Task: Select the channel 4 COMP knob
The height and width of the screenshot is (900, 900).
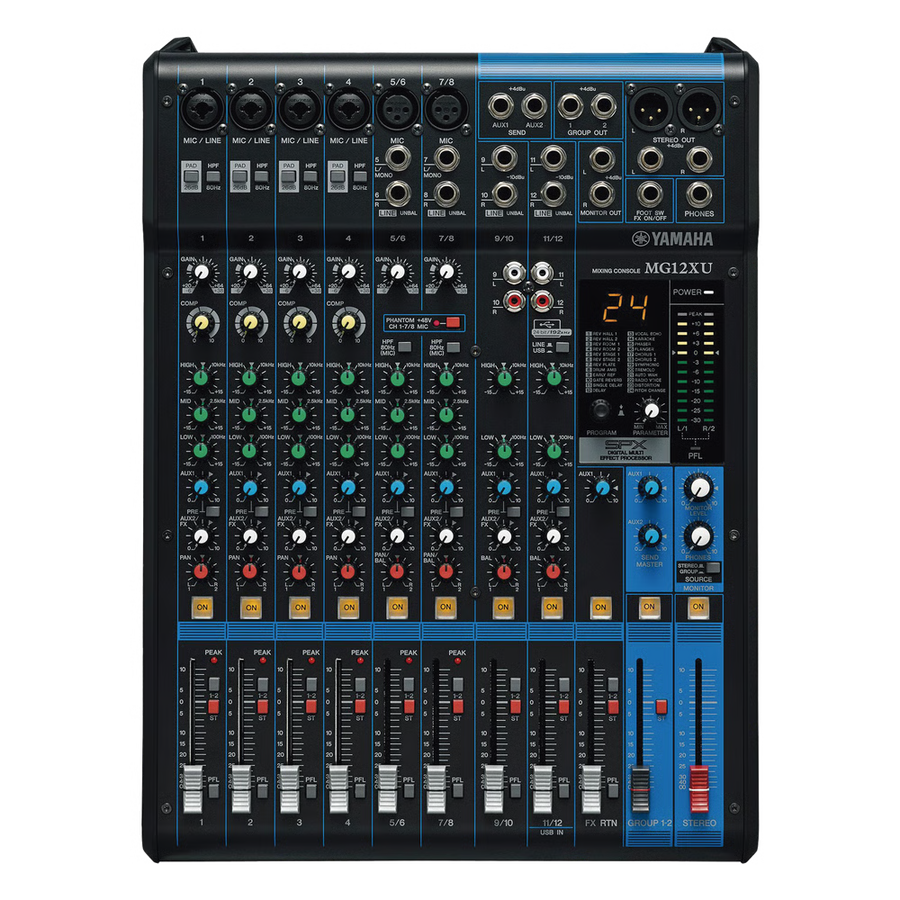Action: pyautogui.click(x=348, y=323)
